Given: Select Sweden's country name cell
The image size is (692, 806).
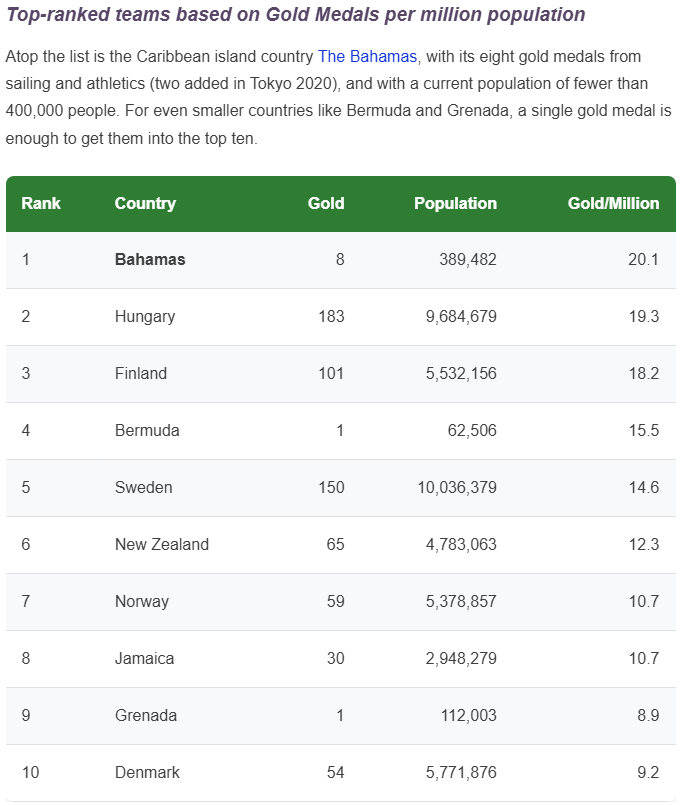Looking at the screenshot, I should (x=144, y=487).
